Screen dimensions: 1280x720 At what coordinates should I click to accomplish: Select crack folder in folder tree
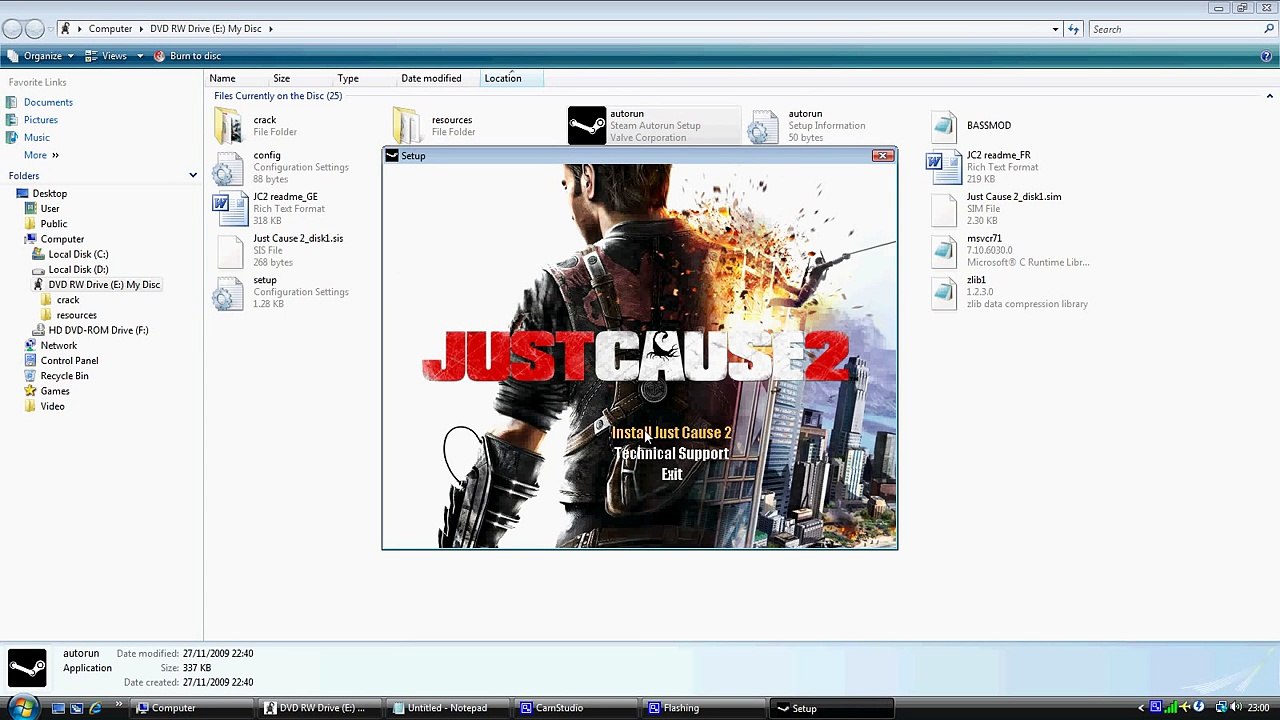[68, 300]
